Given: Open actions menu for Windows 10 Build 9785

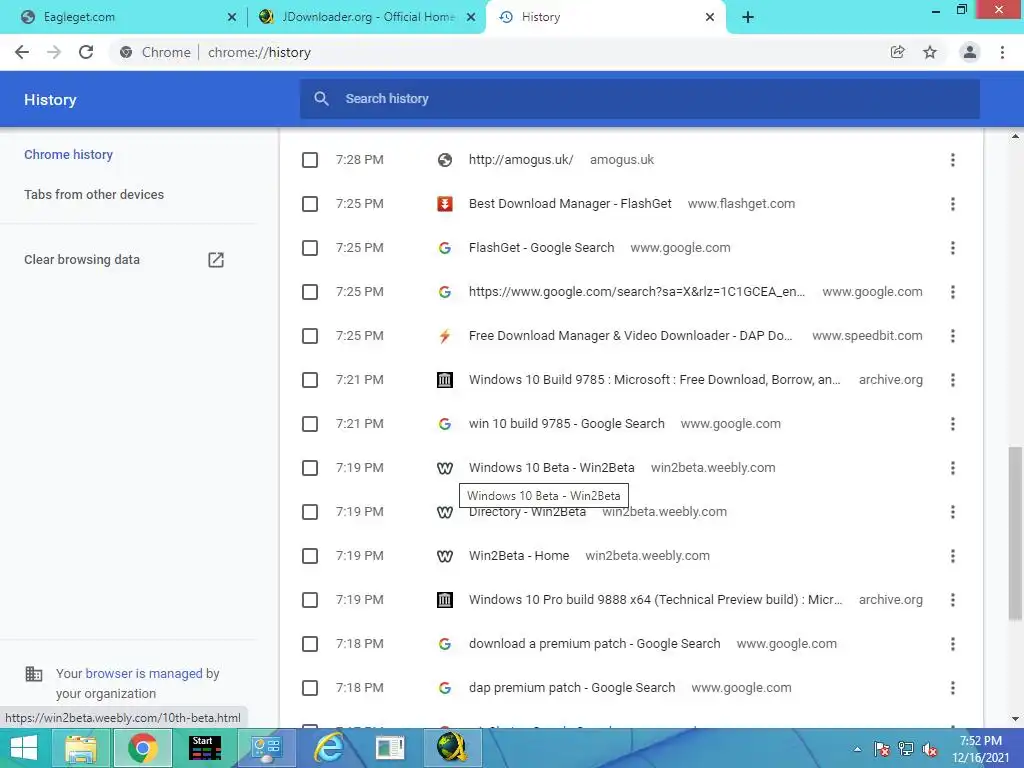Looking at the screenshot, I should pos(953,380).
